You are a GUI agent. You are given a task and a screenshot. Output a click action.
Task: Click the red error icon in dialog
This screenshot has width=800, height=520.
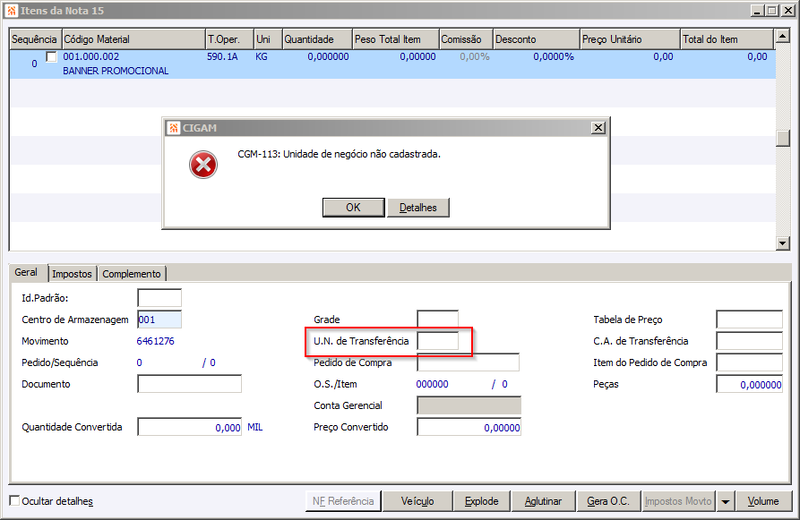[x=203, y=165]
